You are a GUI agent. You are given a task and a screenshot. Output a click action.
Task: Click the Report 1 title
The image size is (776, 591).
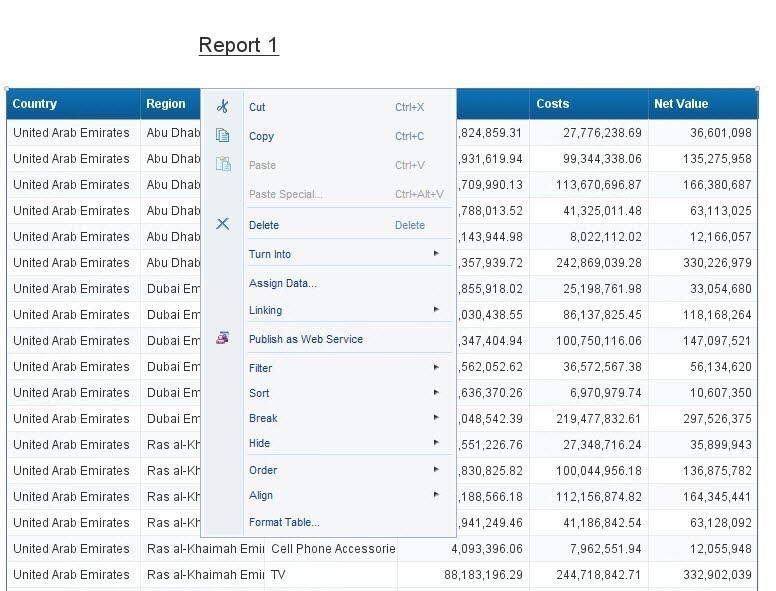click(238, 45)
